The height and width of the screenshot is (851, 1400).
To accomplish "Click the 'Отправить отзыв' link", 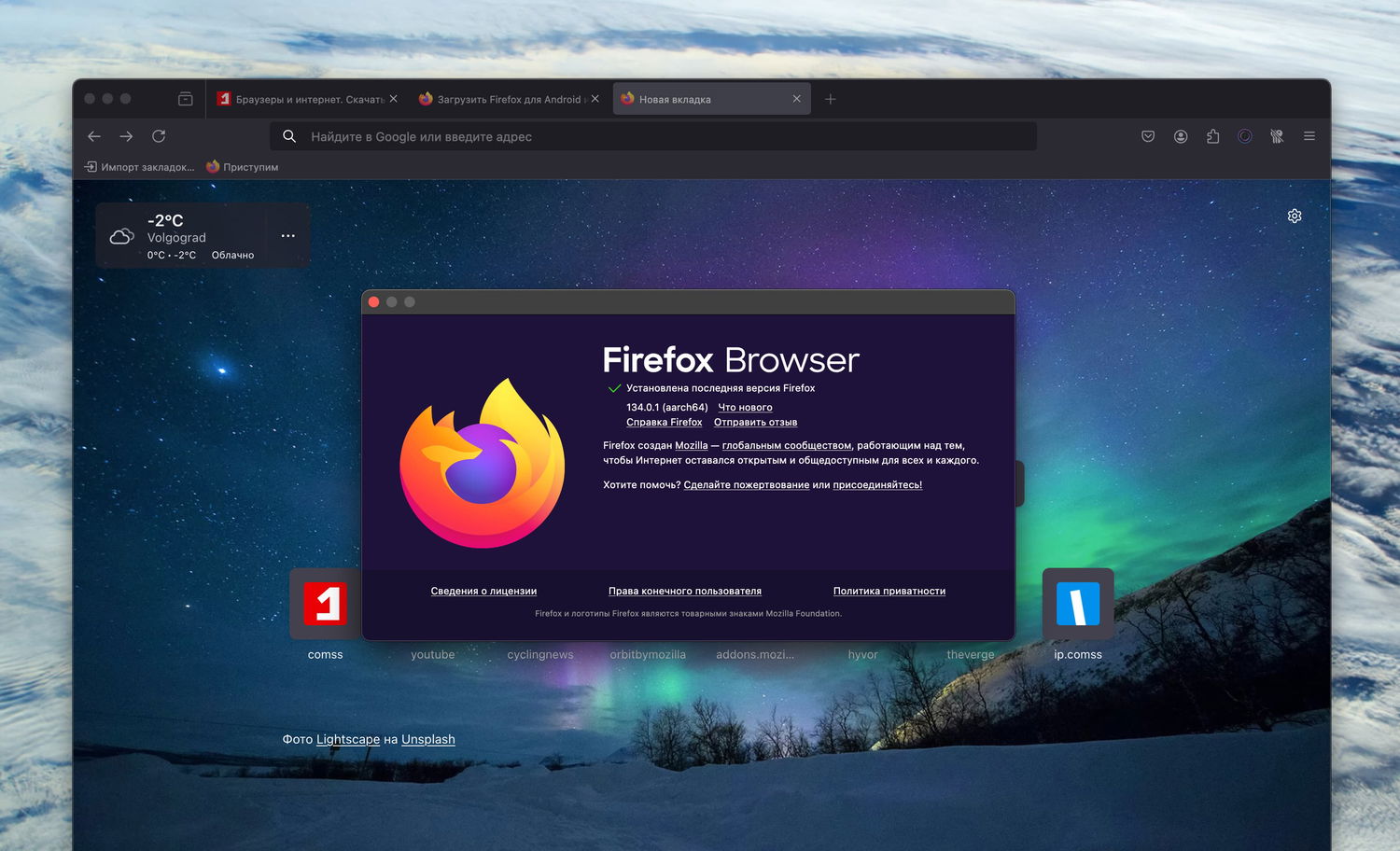I will click(x=755, y=423).
